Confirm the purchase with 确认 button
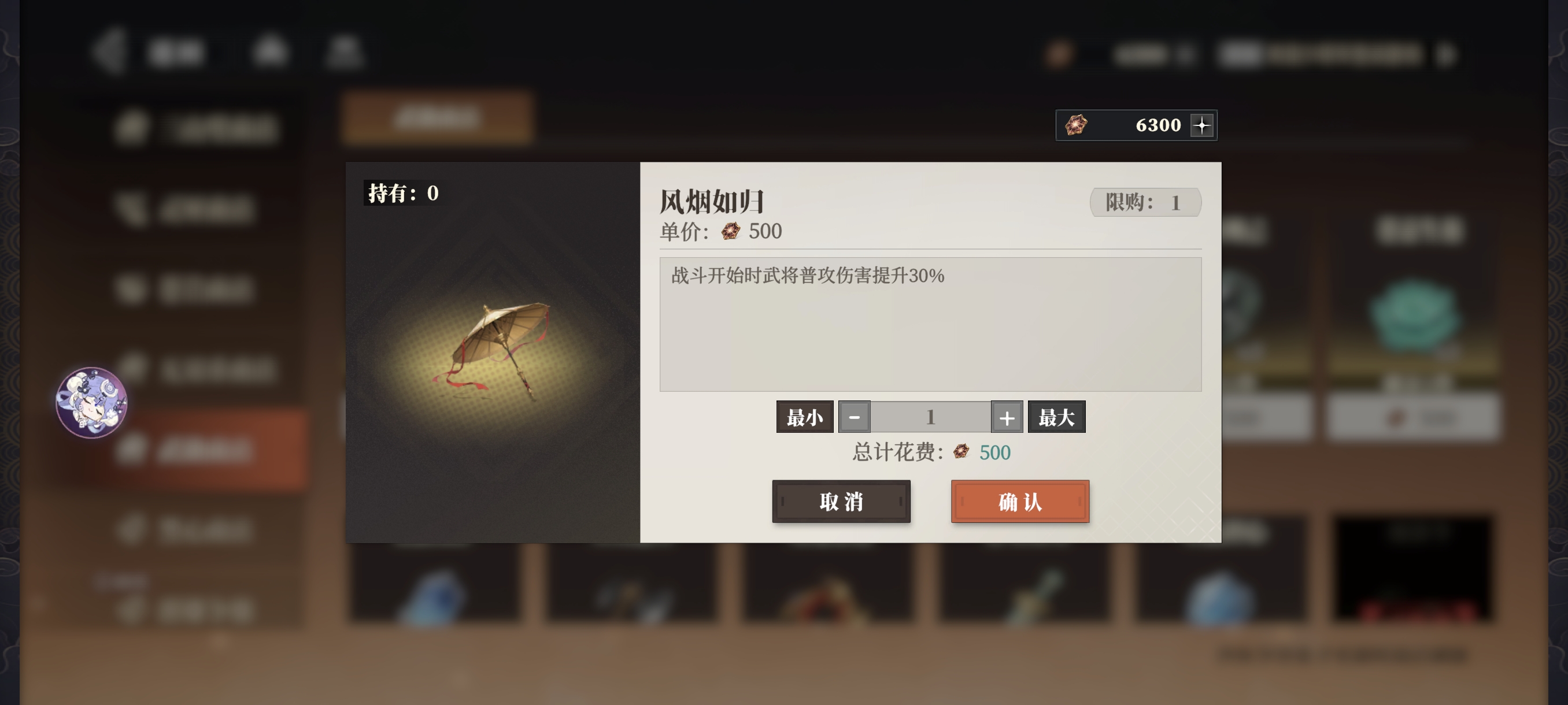Screen dimensions: 1568x705 coord(1019,501)
